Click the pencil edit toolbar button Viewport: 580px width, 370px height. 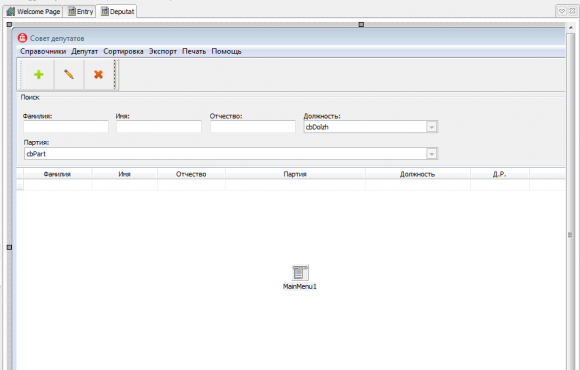tap(69, 74)
